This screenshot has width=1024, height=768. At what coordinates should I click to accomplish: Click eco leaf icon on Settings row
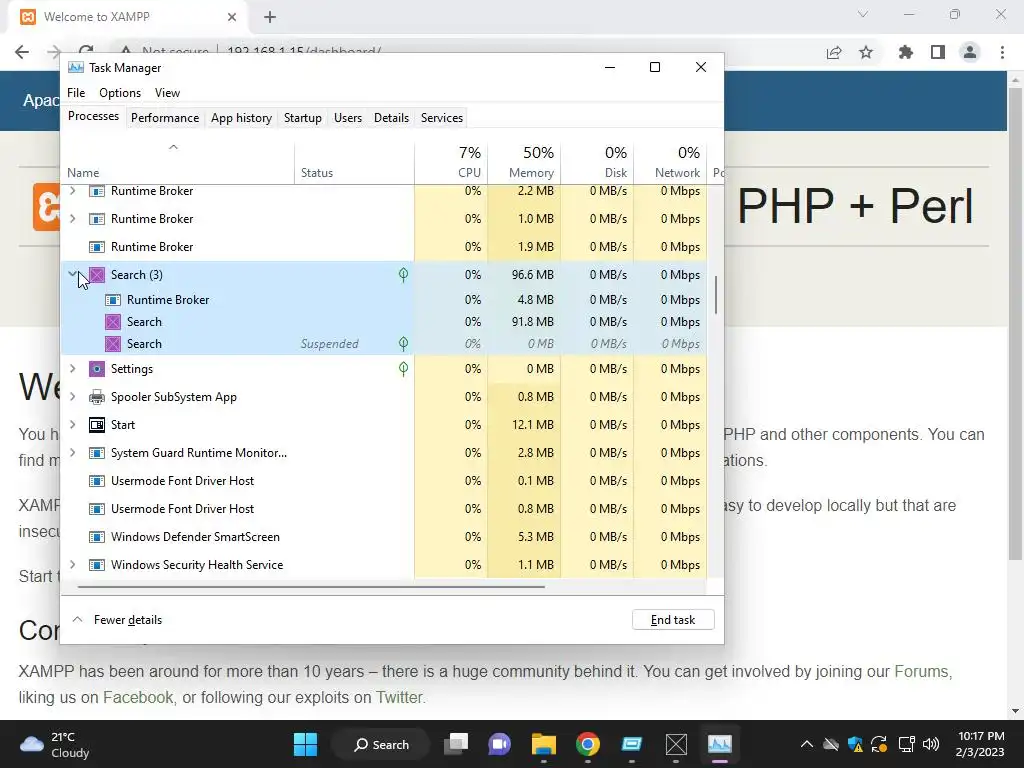[404, 369]
